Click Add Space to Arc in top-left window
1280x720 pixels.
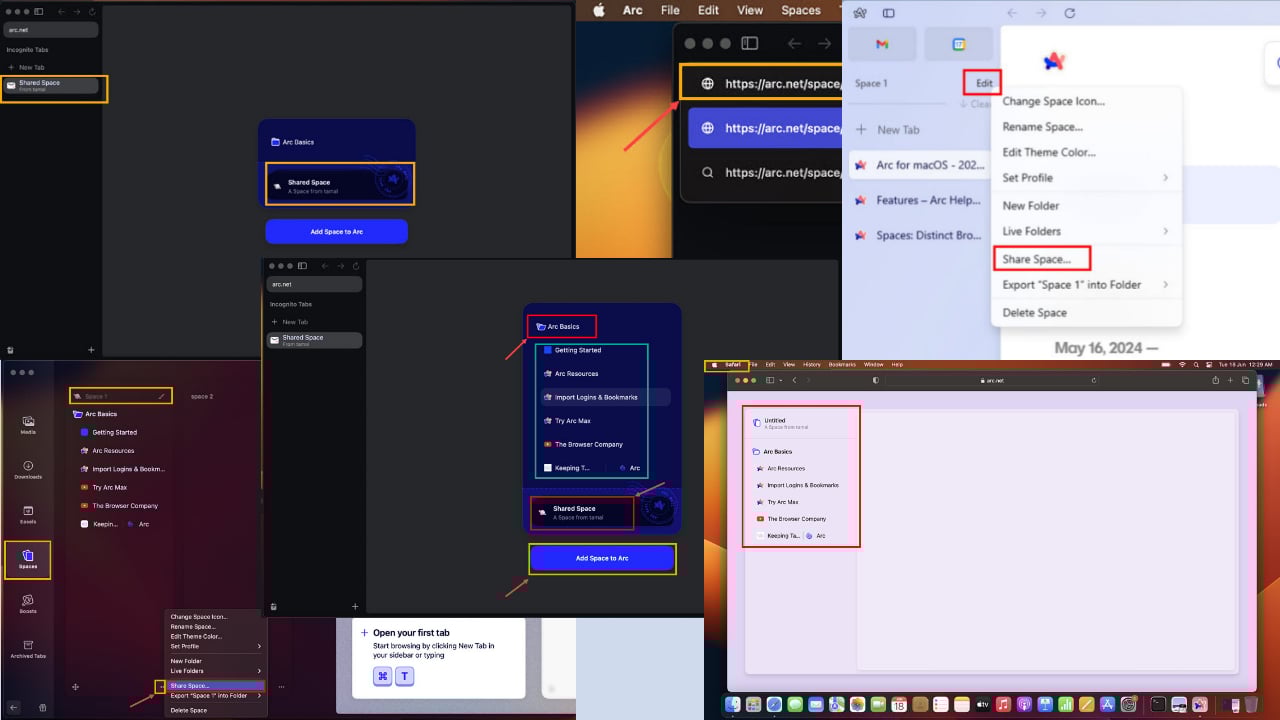point(336,231)
